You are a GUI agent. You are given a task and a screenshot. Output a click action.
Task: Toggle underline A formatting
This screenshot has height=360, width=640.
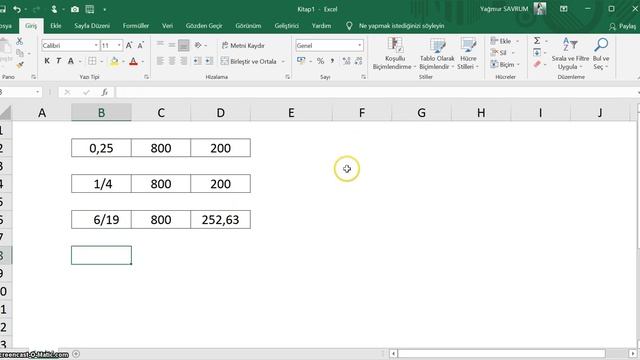click(71, 61)
